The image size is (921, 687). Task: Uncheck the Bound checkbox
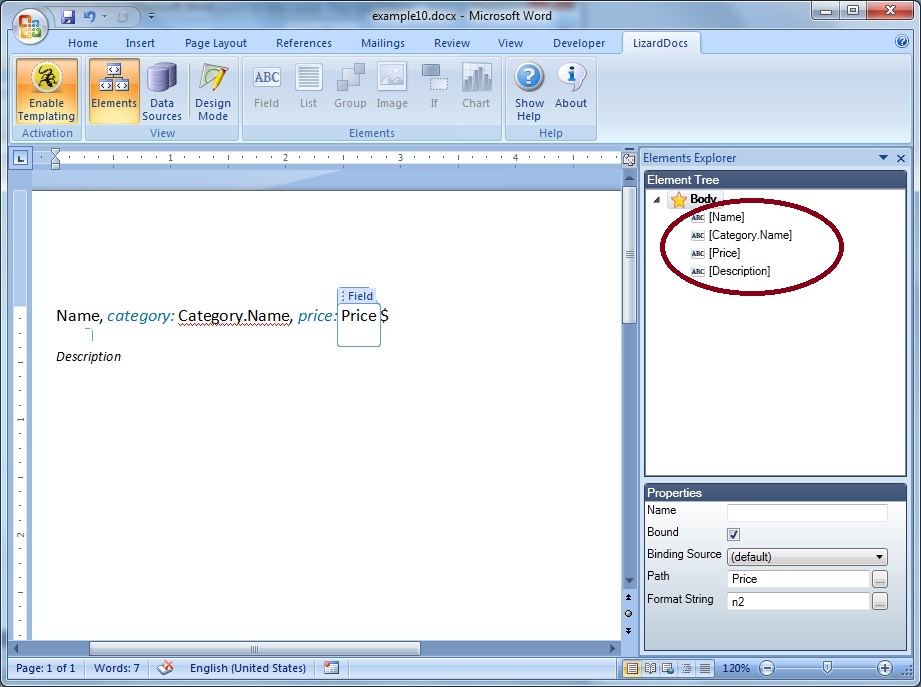click(734, 534)
